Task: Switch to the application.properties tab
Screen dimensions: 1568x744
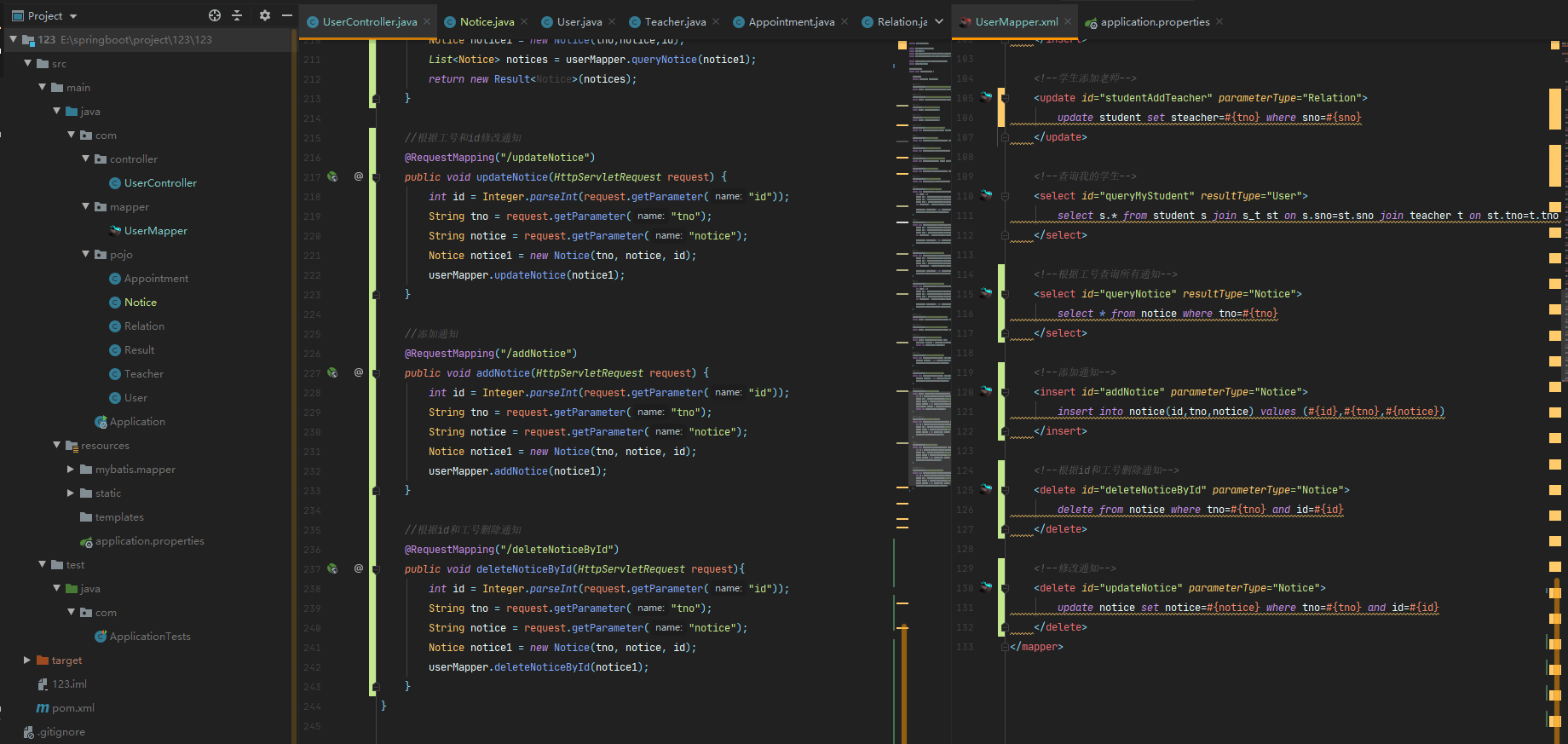Action: tap(1155, 22)
